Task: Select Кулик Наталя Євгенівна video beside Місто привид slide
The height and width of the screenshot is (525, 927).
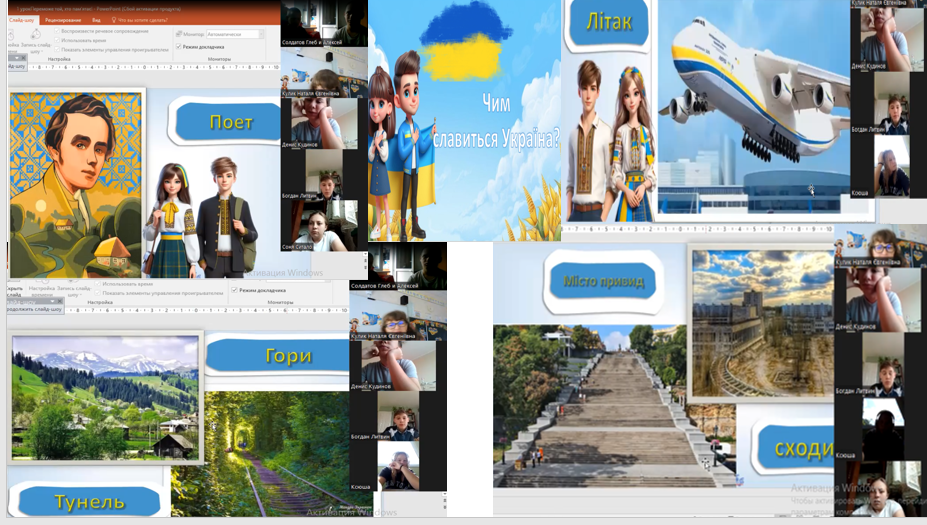Action: (x=881, y=245)
